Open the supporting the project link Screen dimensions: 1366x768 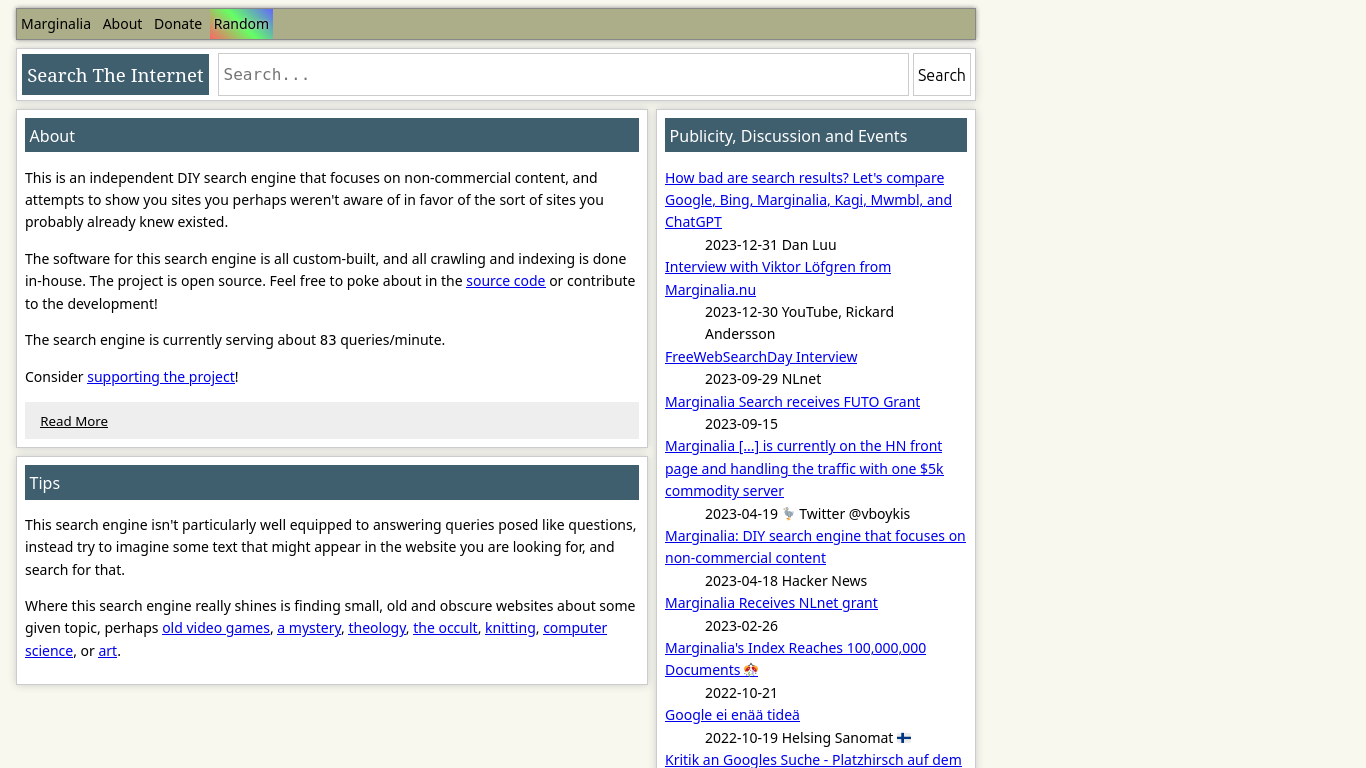coord(161,377)
